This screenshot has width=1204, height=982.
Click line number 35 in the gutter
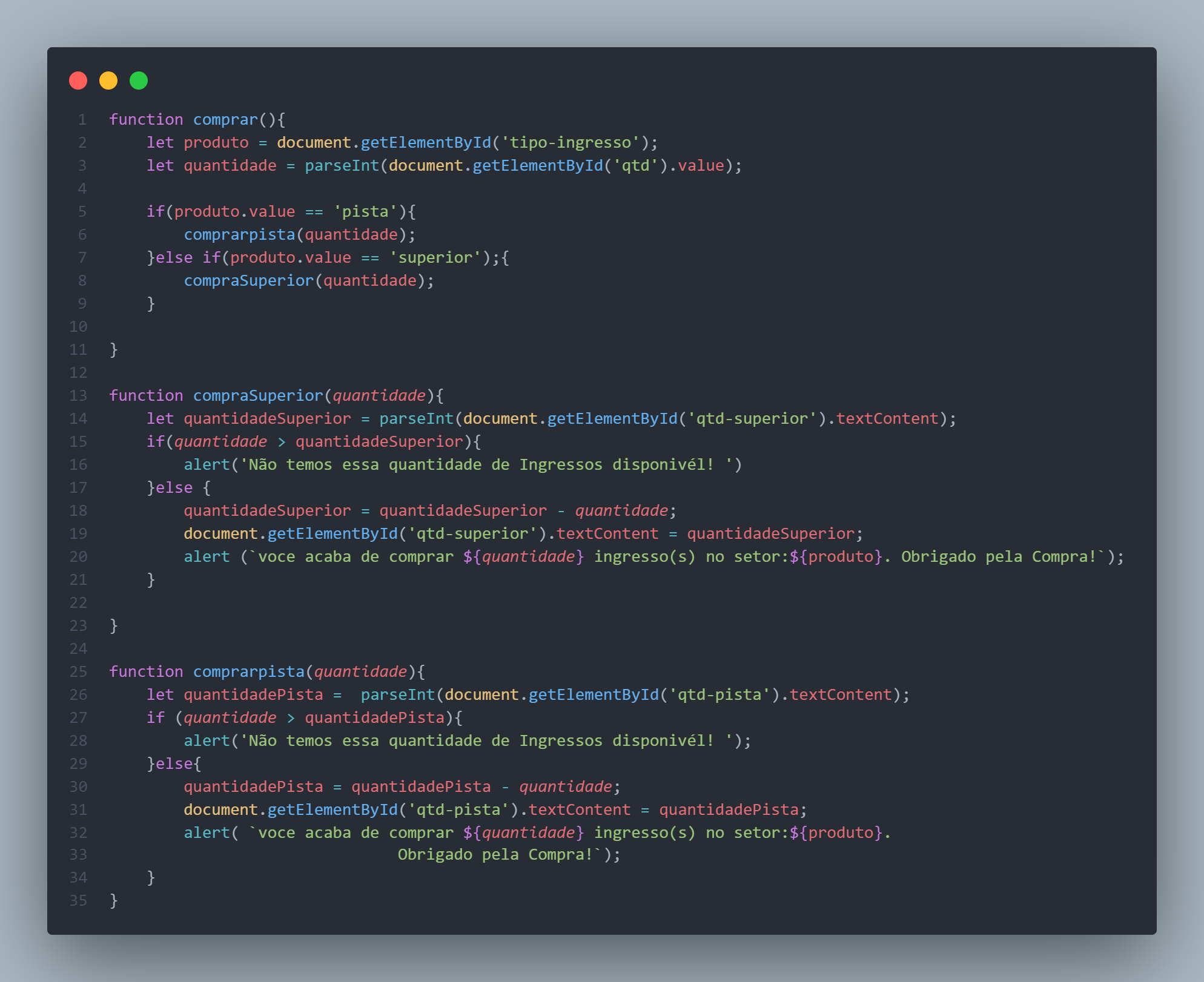[78, 900]
